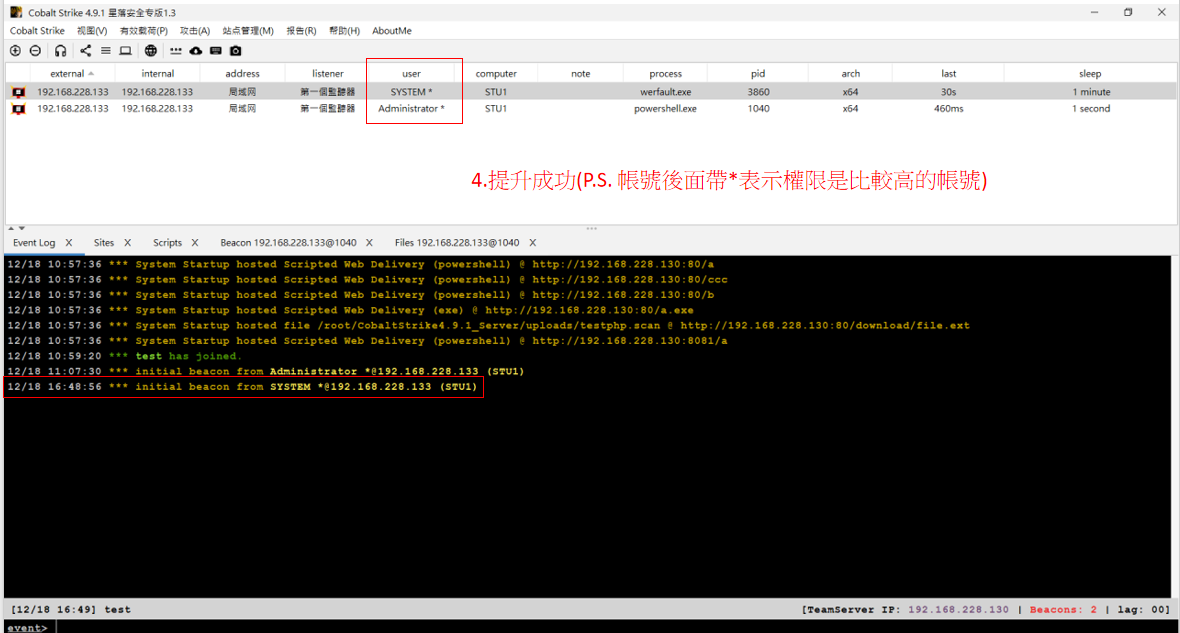Show credentials via the password dots icon
Screen dimensions: 1180x633
175,51
